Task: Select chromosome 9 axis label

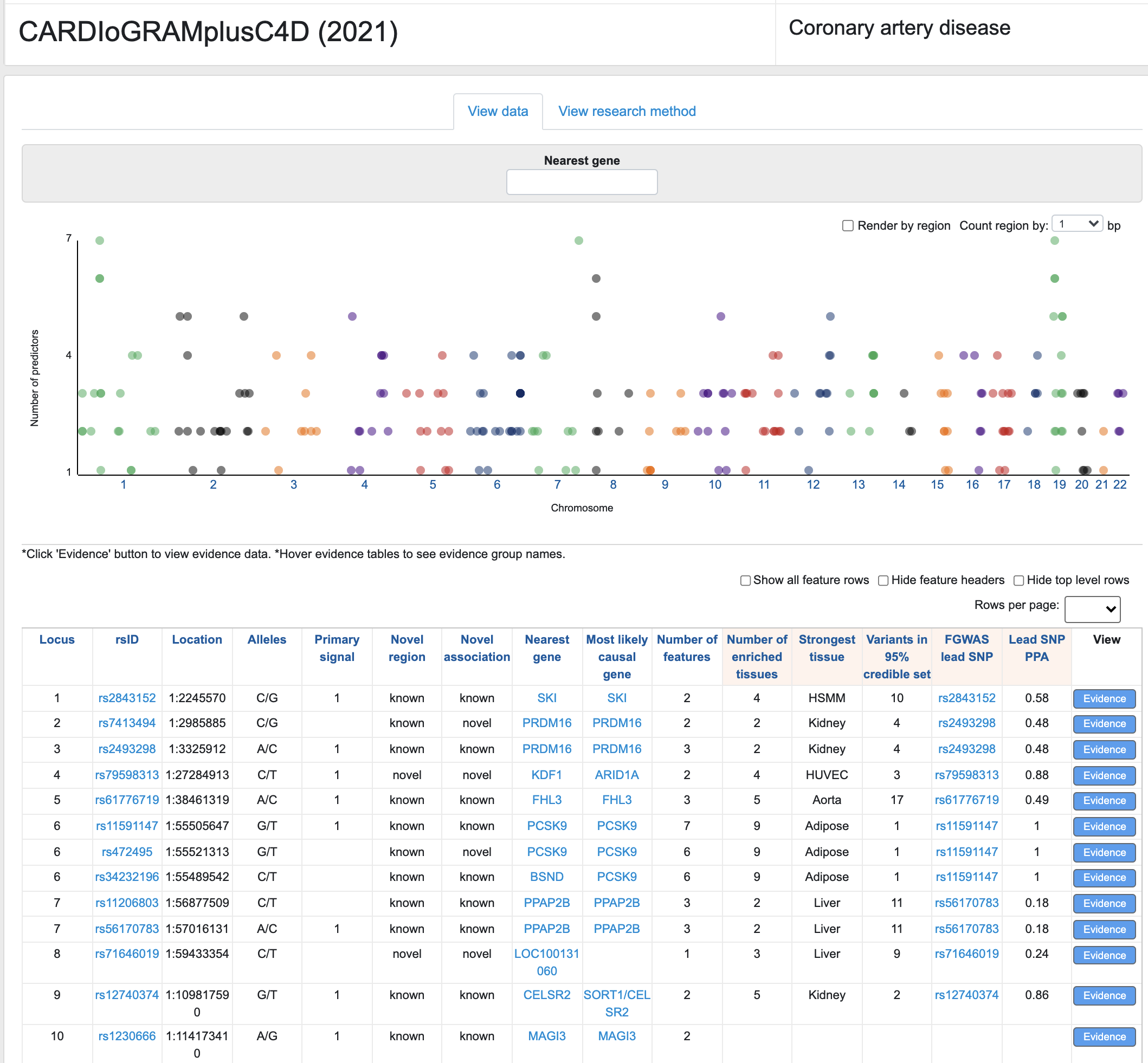Action: [665, 485]
